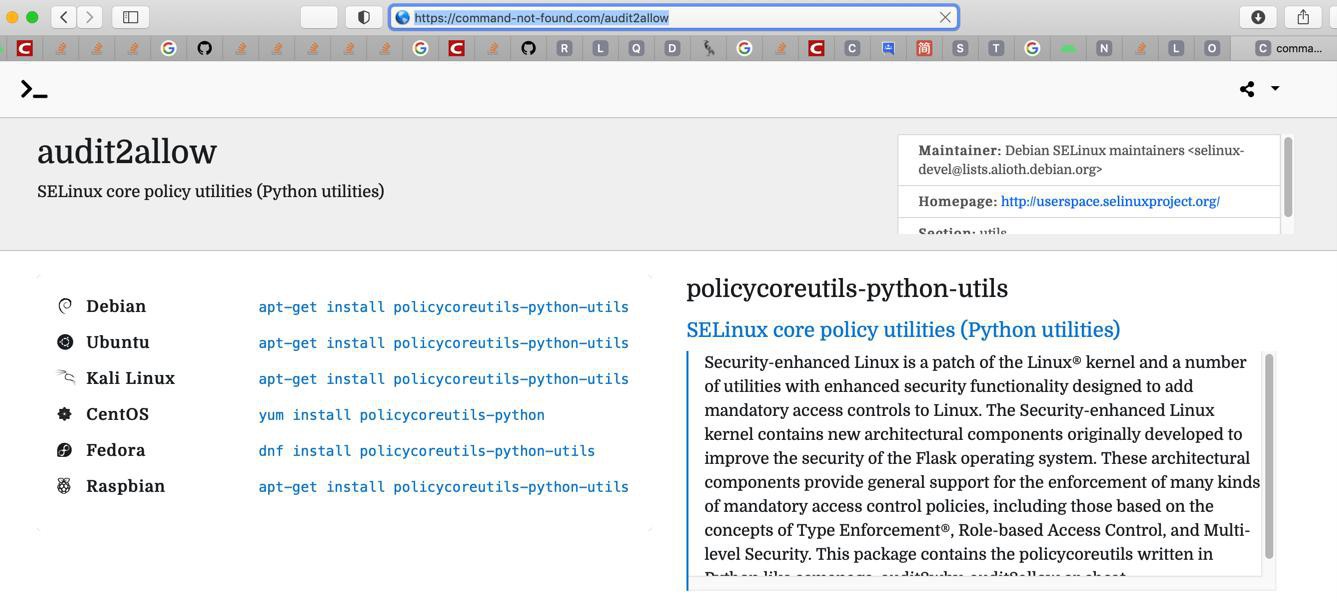Open the userspace.selinuxproject.org homepage link

coord(1110,201)
